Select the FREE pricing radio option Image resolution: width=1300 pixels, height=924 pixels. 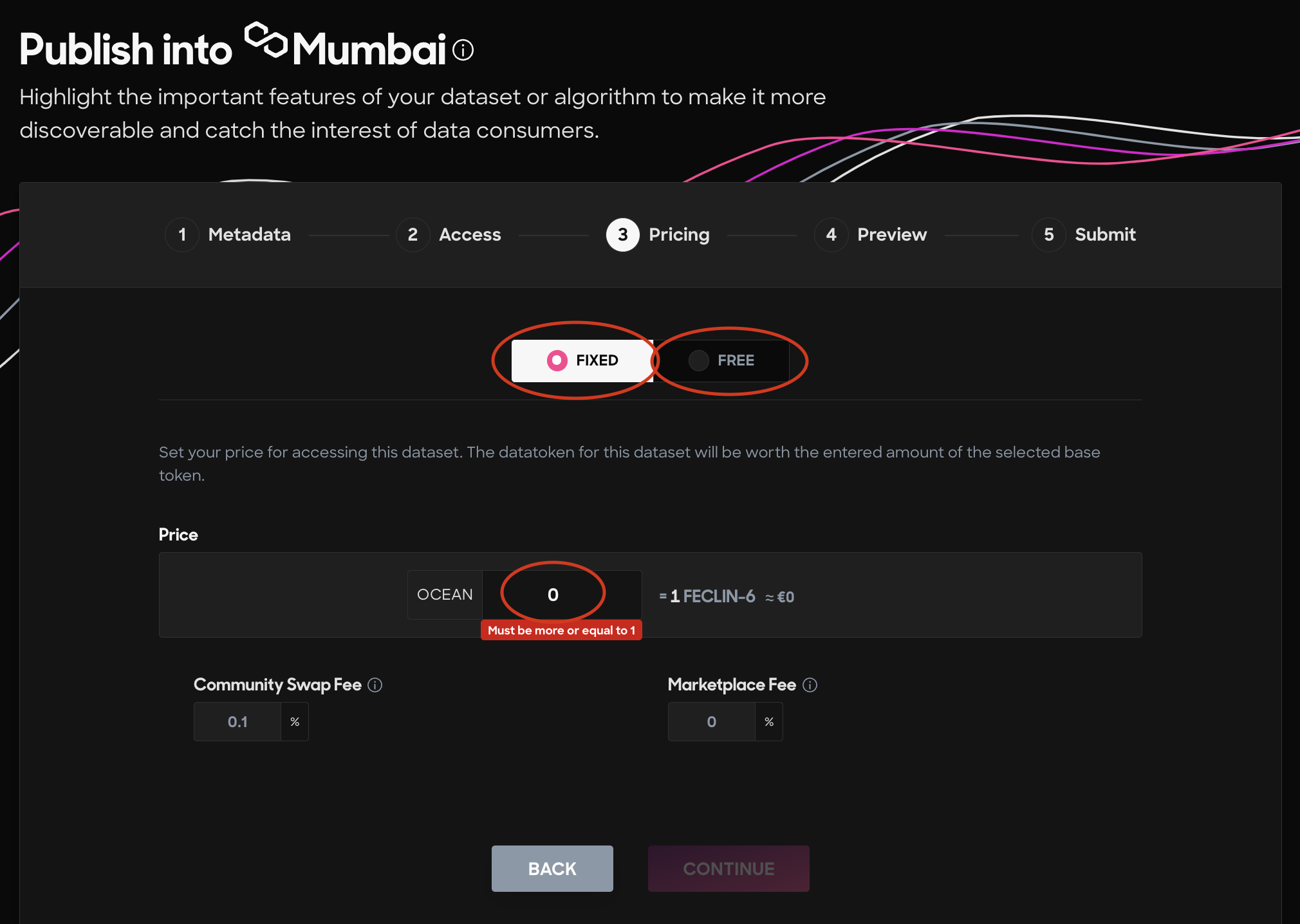pos(721,360)
